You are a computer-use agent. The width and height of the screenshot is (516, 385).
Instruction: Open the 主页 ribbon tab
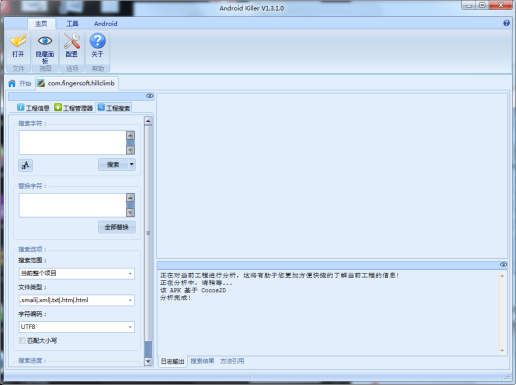click(41, 24)
